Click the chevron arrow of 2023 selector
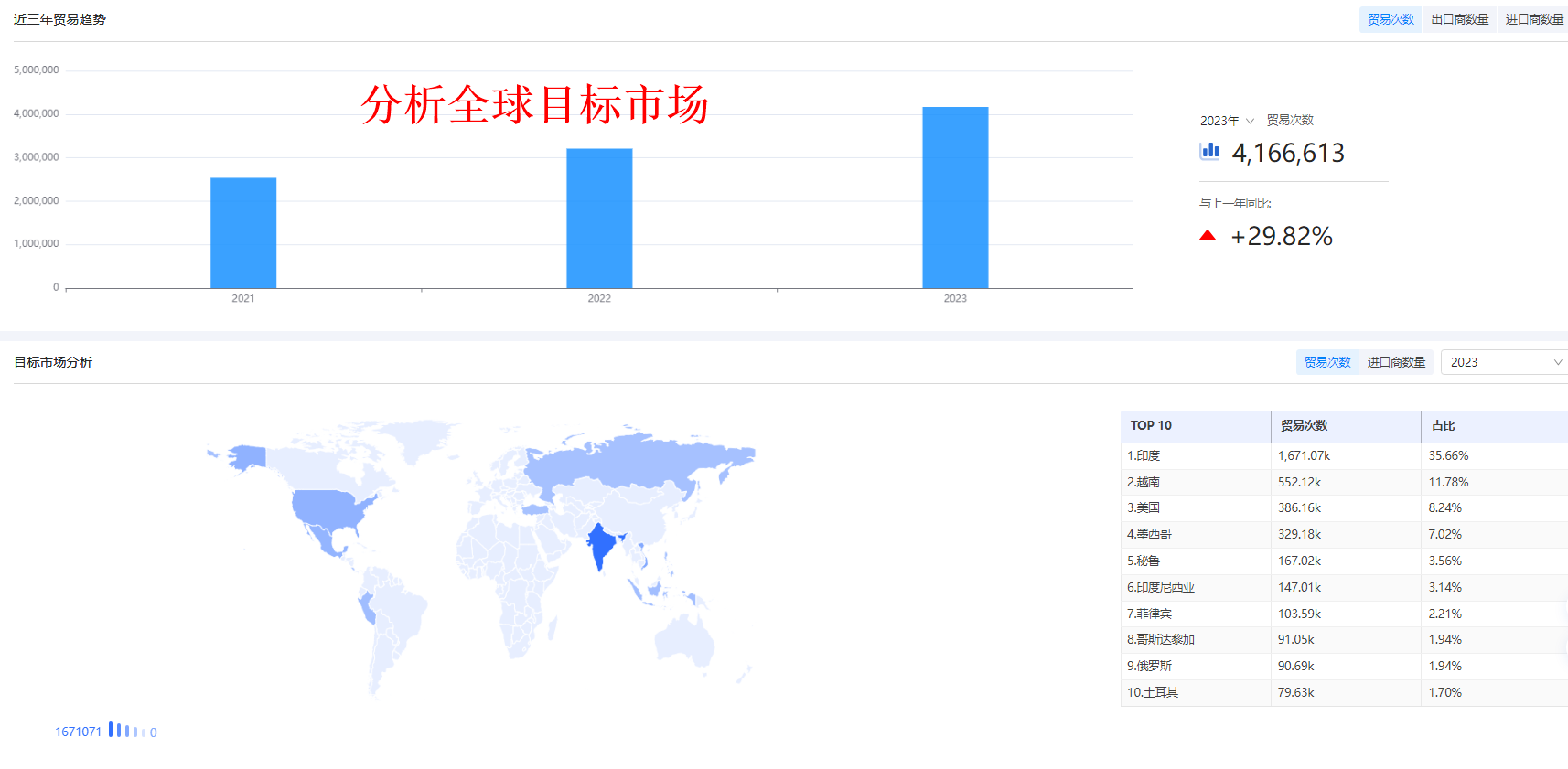This screenshot has height=769, width=1568. (x=1557, y=362)
